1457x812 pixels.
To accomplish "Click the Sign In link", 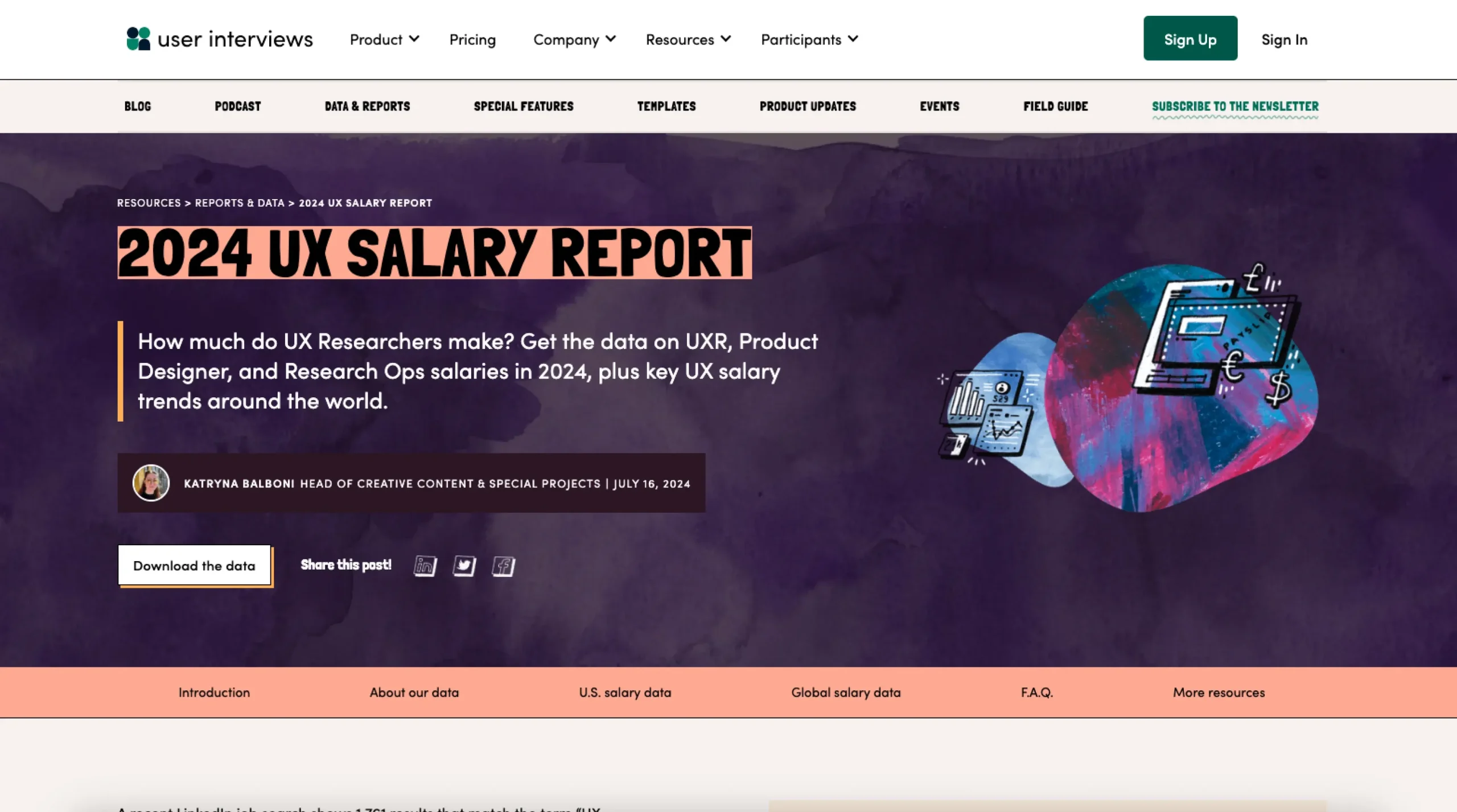I will click(x=1284, y=39).
